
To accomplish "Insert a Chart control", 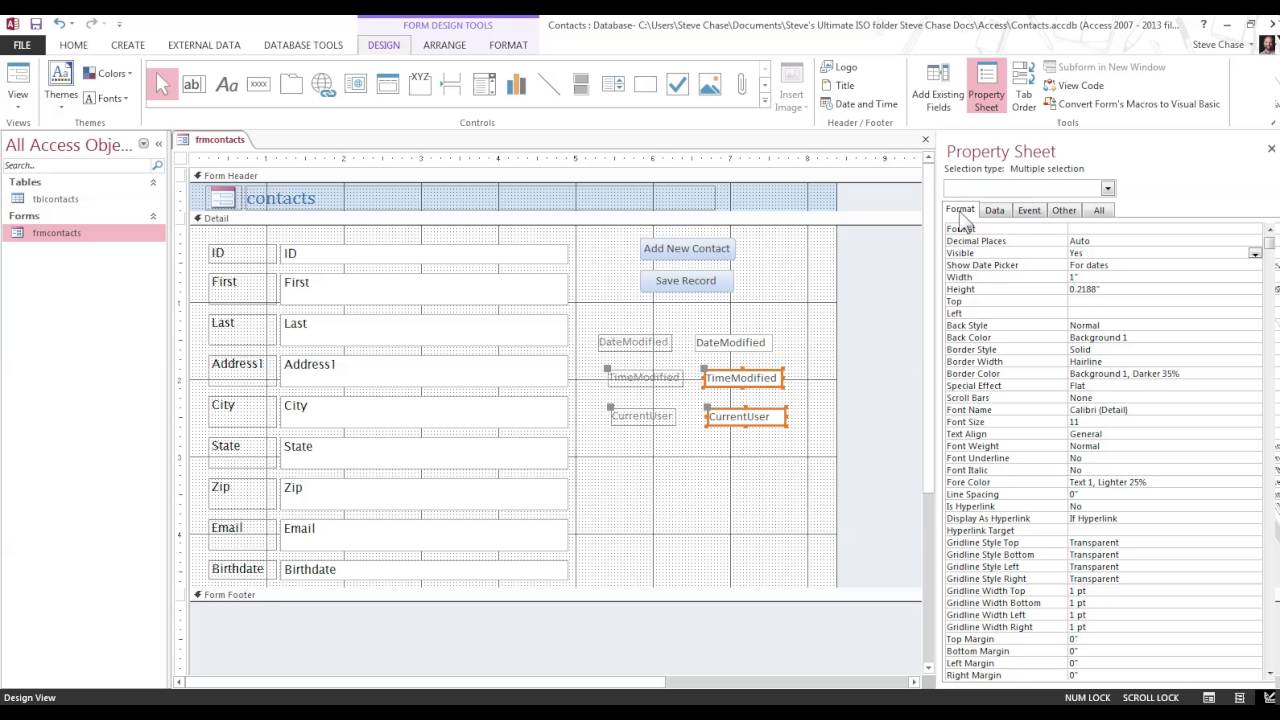I will [516, 84].
